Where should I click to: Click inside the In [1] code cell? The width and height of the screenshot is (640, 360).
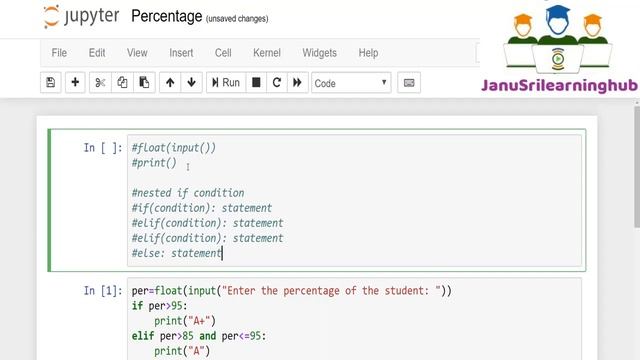coord(354,319)
